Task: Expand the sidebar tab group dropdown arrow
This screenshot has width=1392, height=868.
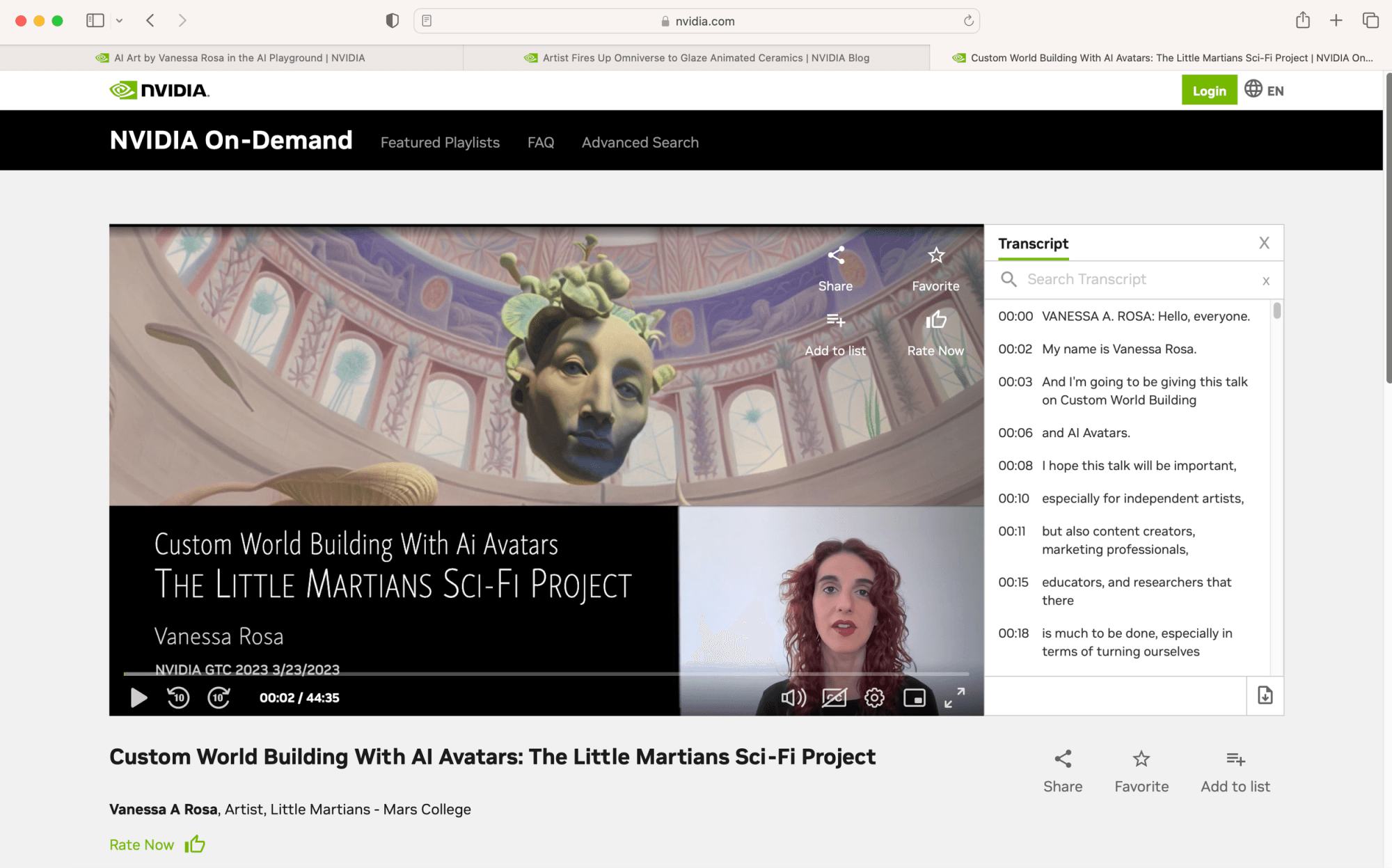Action: [x=120, y=21]
